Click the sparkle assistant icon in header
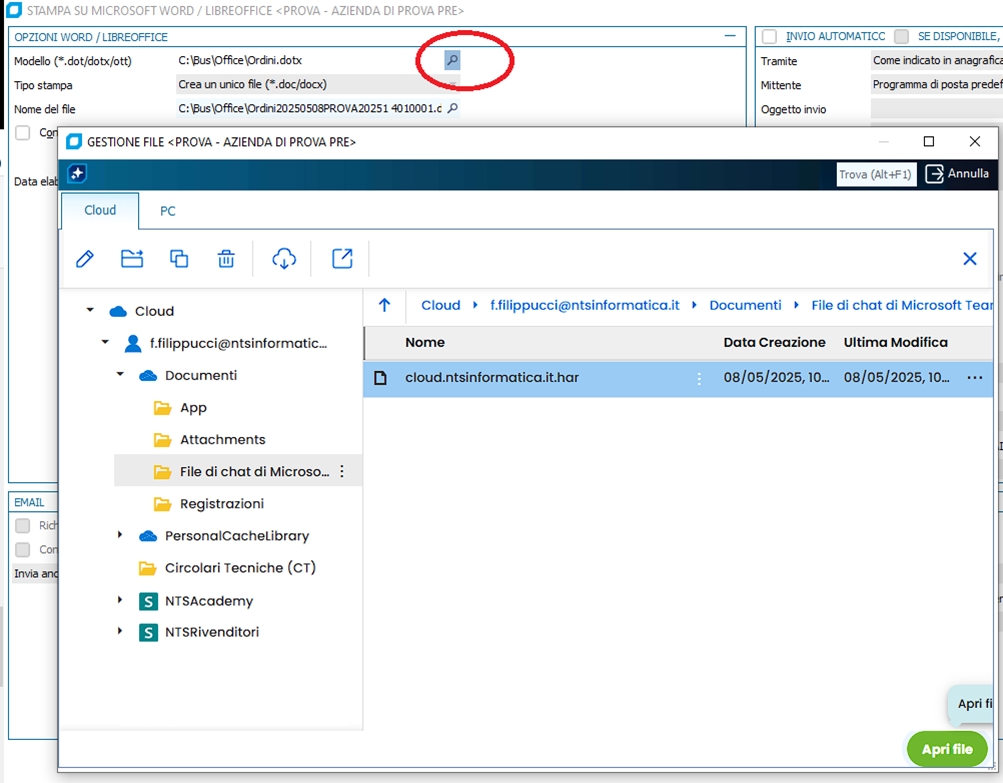Viewport: 1003px width, 783px height. pos(78,174)
